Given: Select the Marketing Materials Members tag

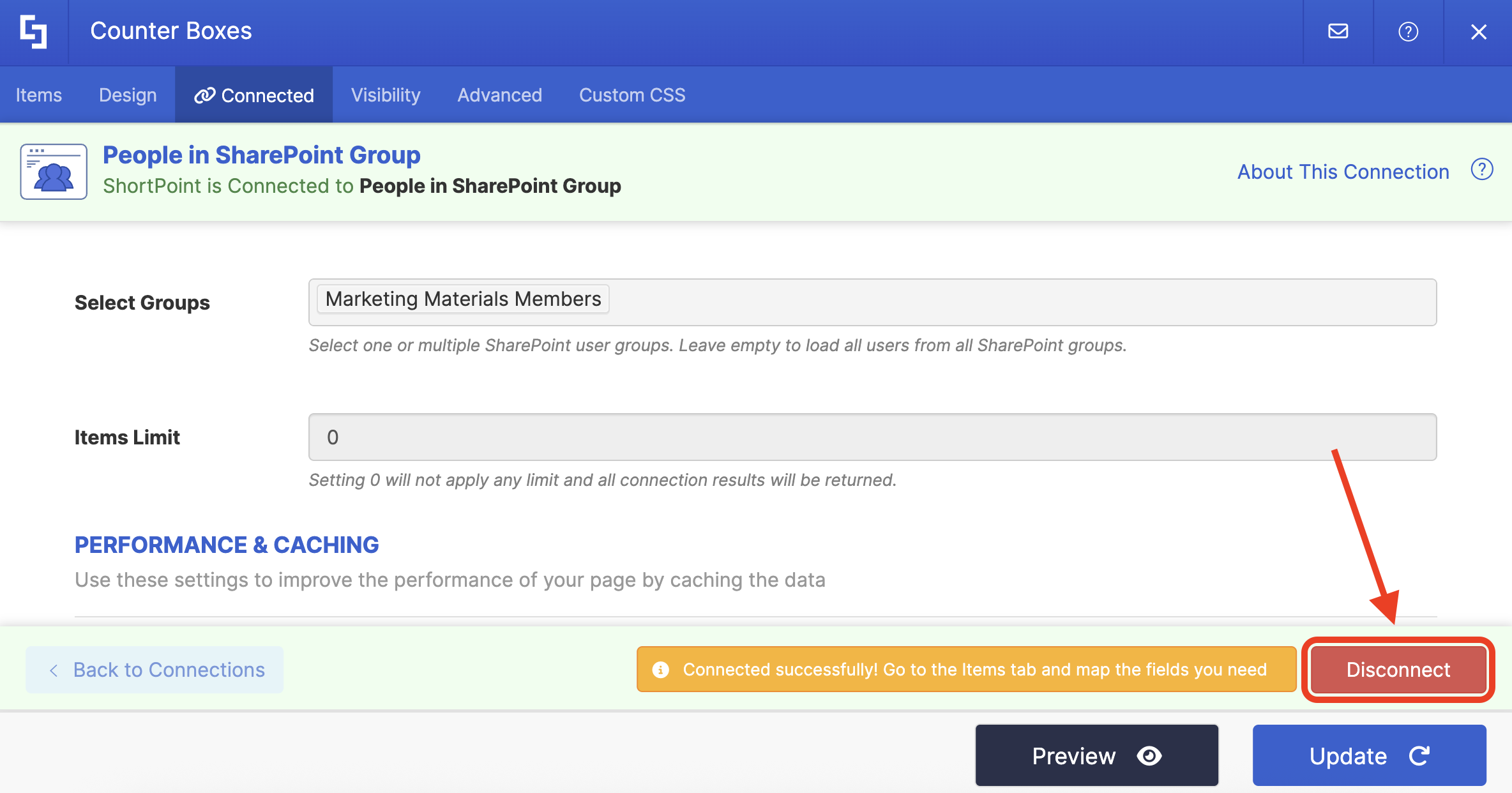Looking at the screenshot, I should tap(463, 299).
